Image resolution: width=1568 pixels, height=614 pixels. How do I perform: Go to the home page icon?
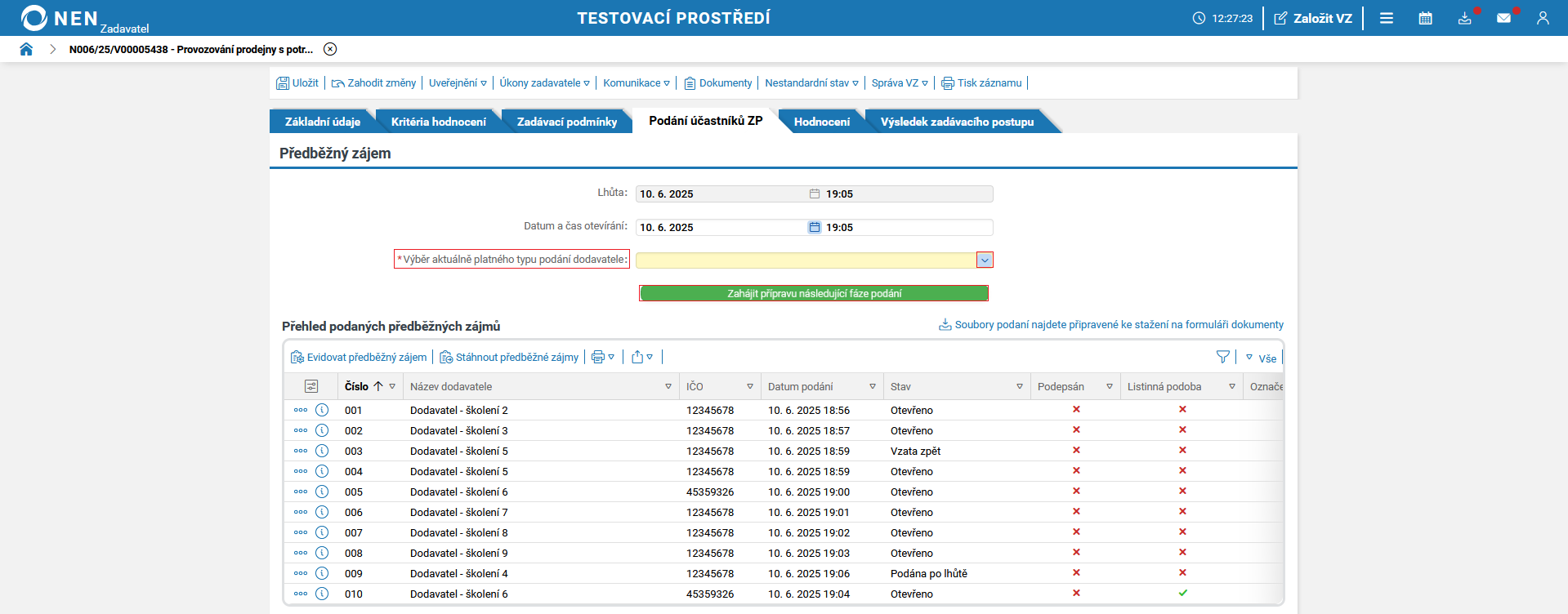[x=26, y=49]
